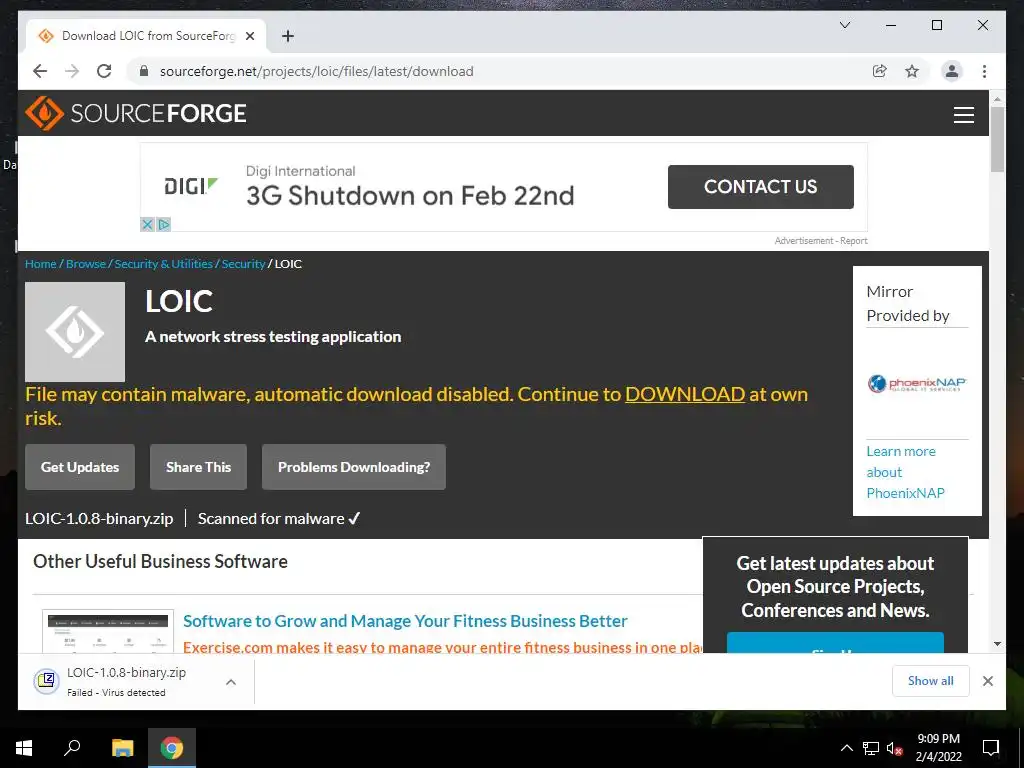This screenshot has height=768, width=1024.
Task: Expand the download item options chevron
Action: tap(231, 682)
